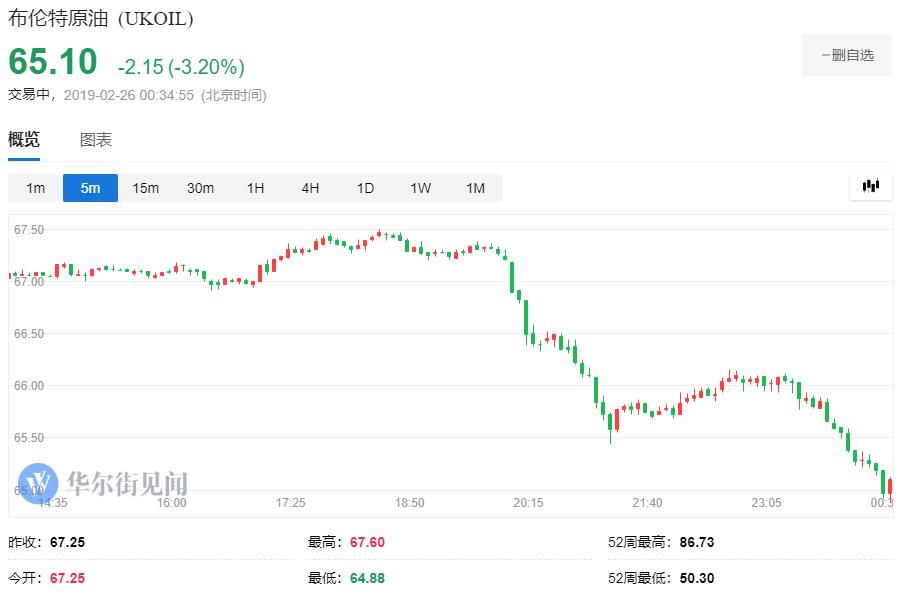Viewport: 902px width, 592px height.
Task: Switch chart to 30m interval
Action: coord(200,188)
